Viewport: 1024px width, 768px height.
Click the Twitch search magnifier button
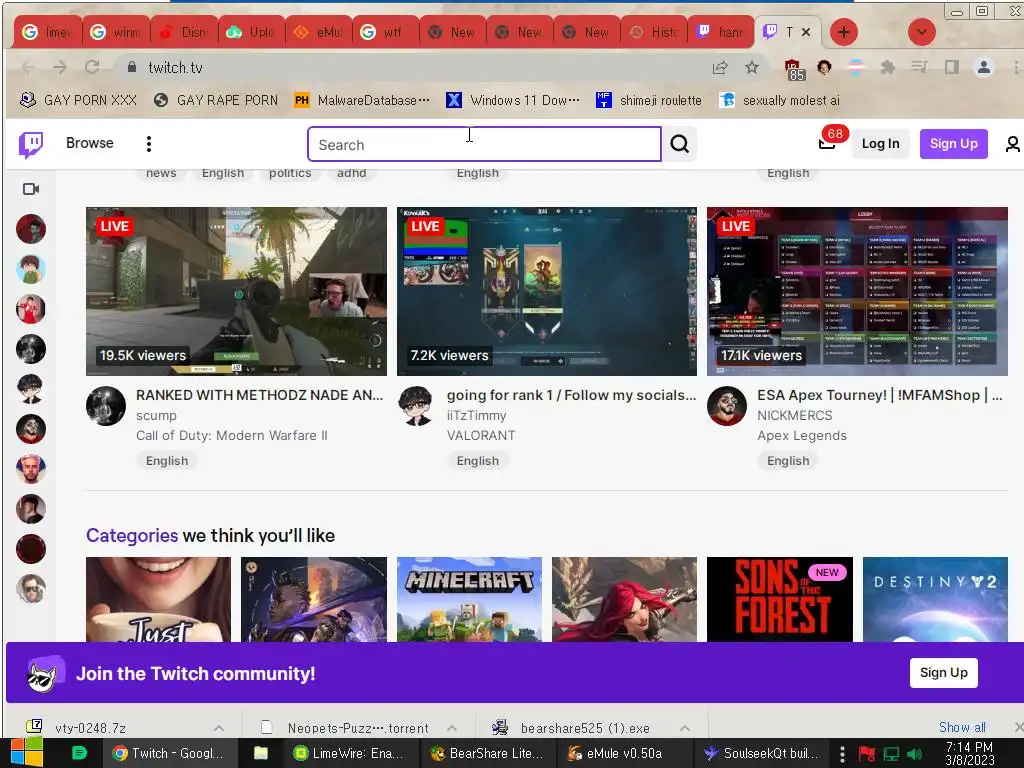679,144
